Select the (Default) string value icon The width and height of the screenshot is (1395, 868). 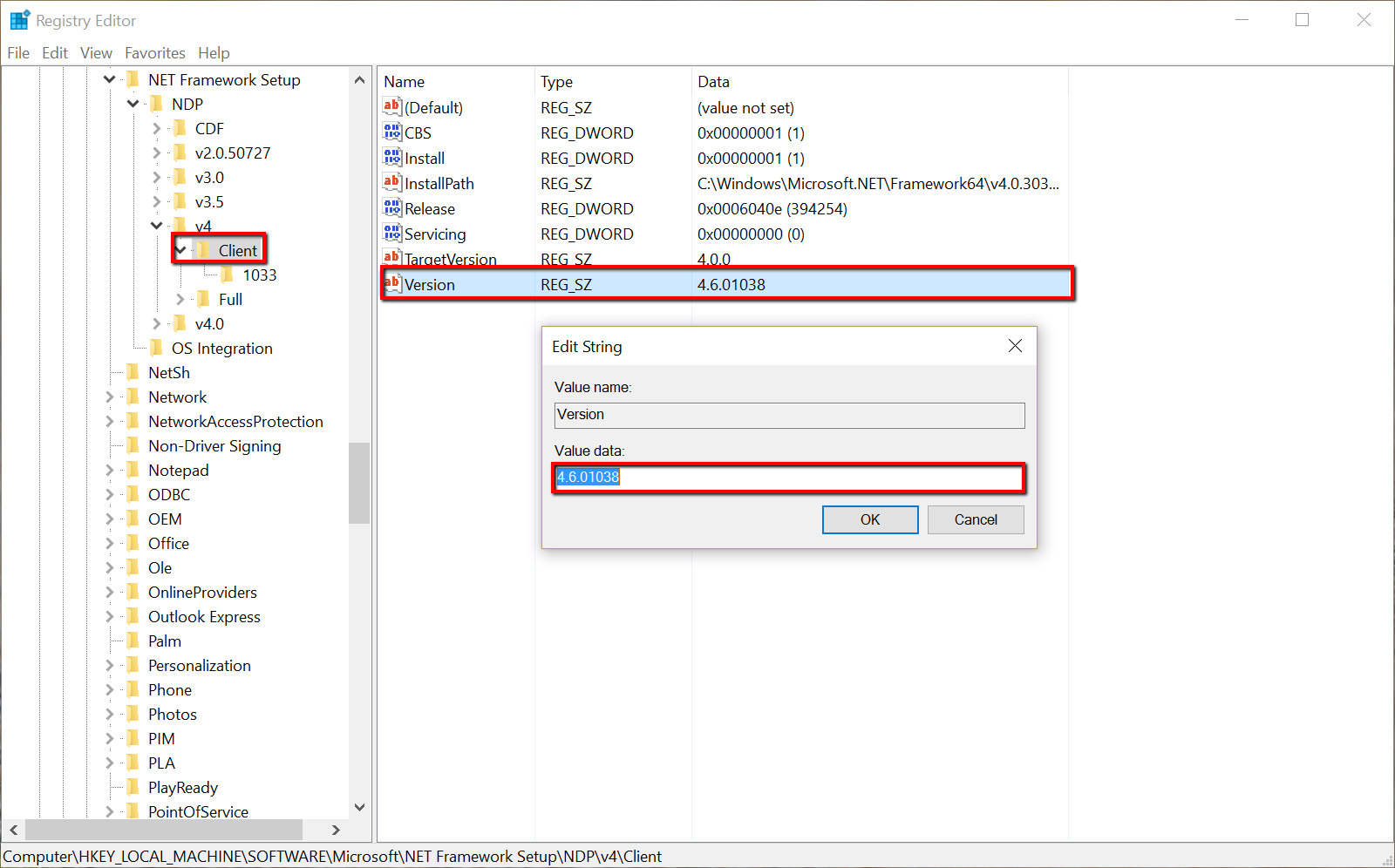392,107
